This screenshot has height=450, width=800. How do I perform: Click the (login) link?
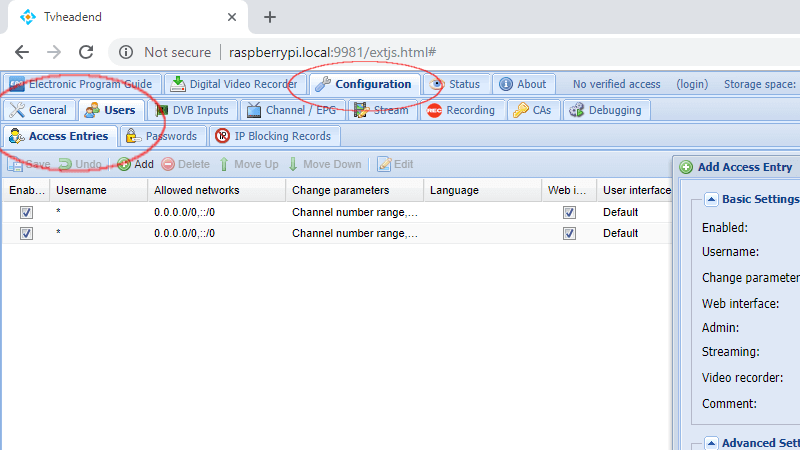coord(692,84)
